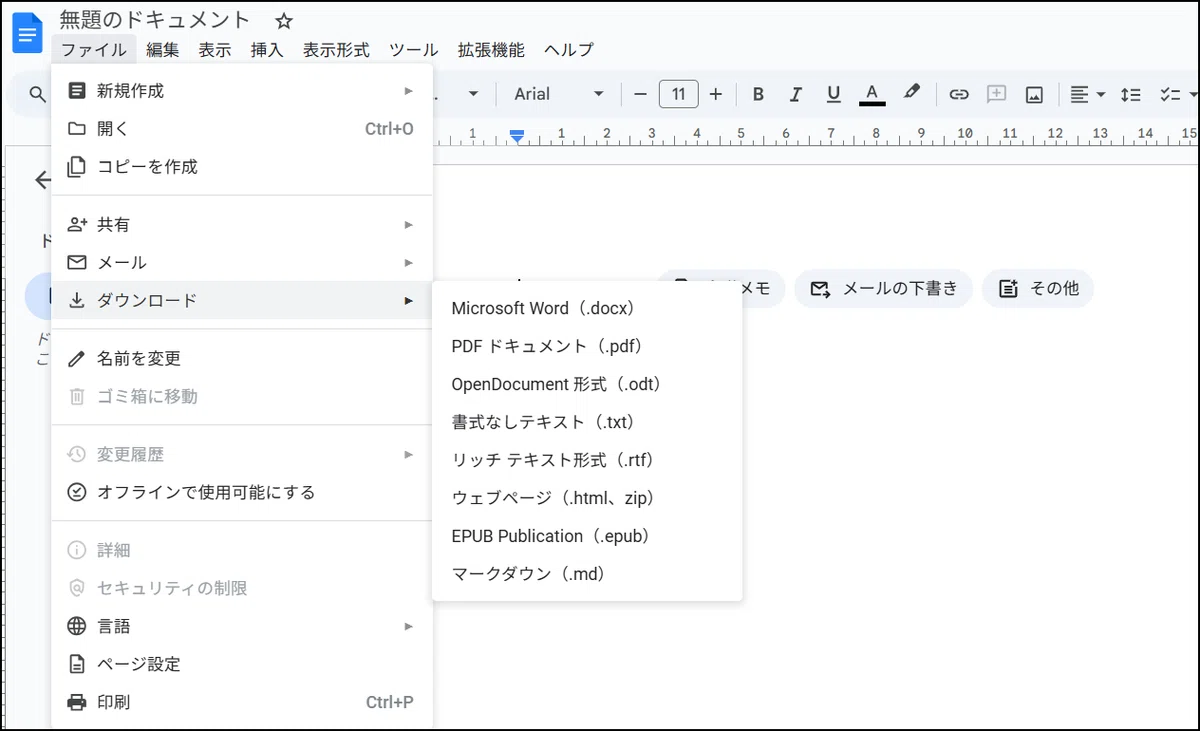Screen dimensions: 1200x731
Task: Download as 書式なしテキスト (.txt)
Action: (x=587, y=423)
